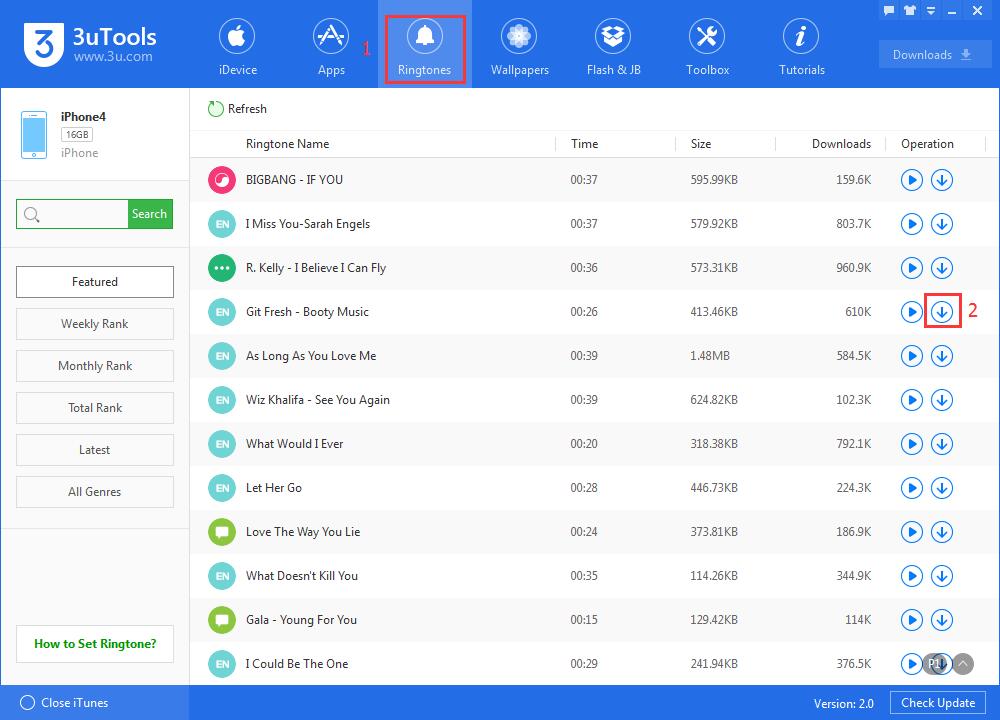Browse All Genres

click(x=95, y=492)
